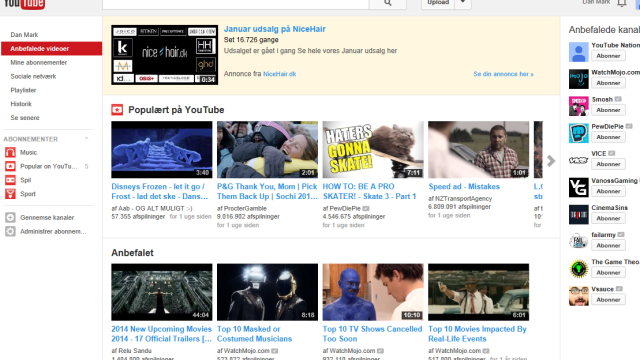Subscribe to Smosh with Abonner
Viewport: 640px width, 360px height.
pyautogui.click(x=608, y=110)
